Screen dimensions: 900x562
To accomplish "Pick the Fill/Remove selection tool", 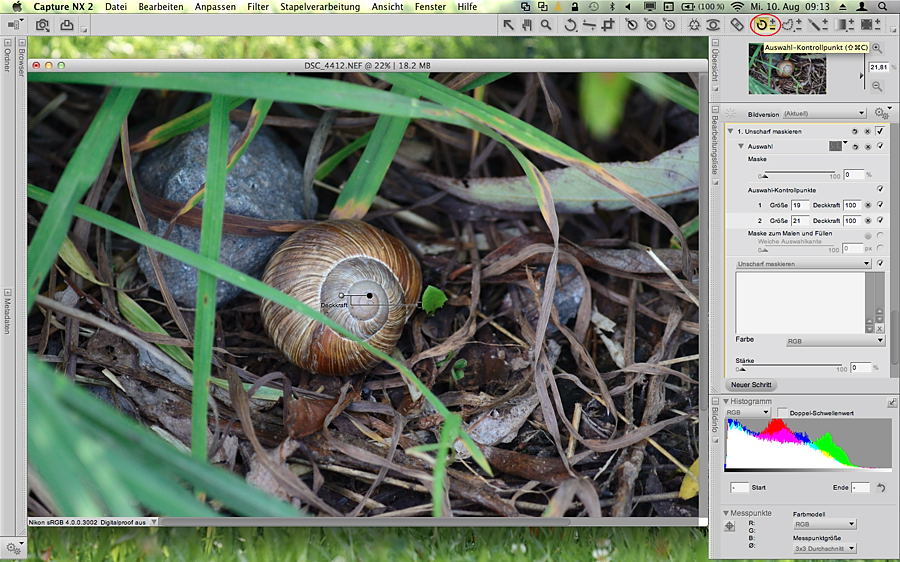I will pos(870,25).
